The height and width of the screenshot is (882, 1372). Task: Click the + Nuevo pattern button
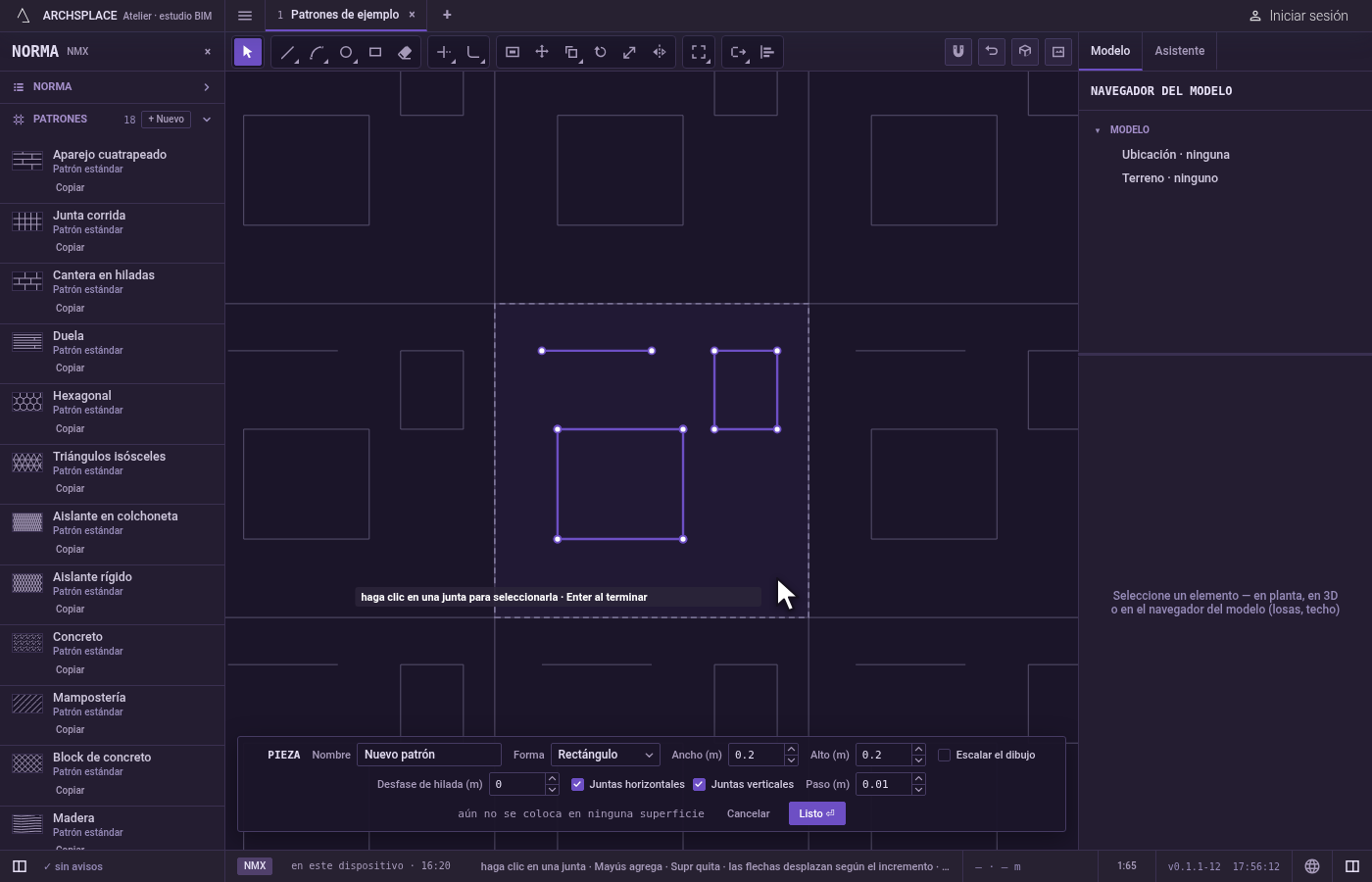[x=167, y=120]
